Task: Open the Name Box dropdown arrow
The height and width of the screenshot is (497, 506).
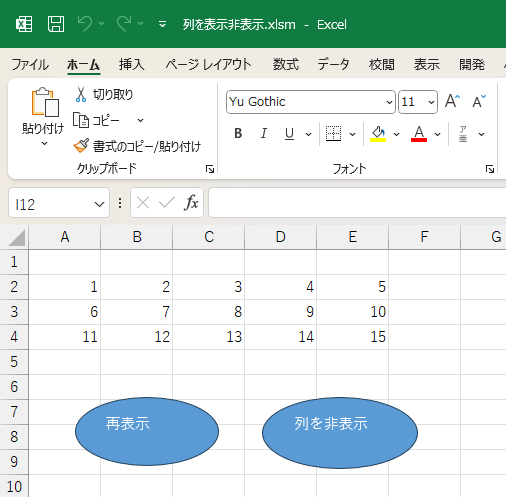Action: click(99, 204)
